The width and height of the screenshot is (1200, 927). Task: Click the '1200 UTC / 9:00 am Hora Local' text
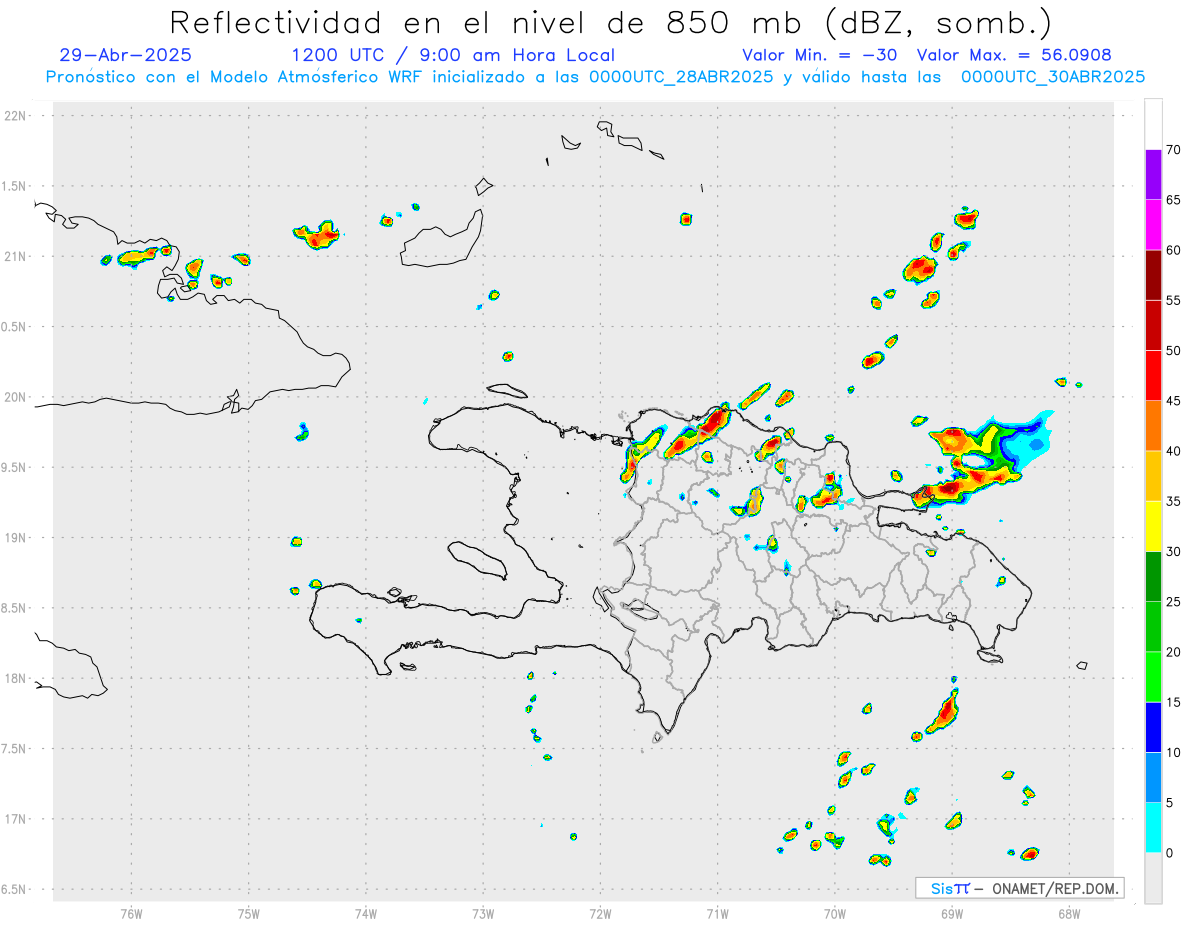tap(453, 56)
